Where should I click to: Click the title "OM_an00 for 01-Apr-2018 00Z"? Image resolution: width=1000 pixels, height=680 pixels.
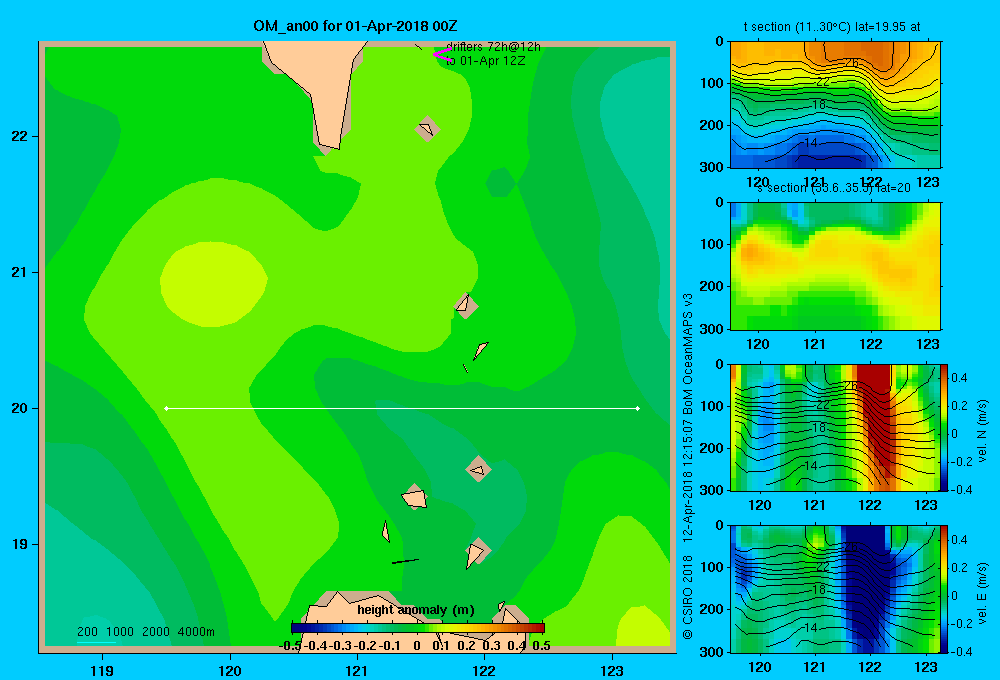tap(355, 26)
